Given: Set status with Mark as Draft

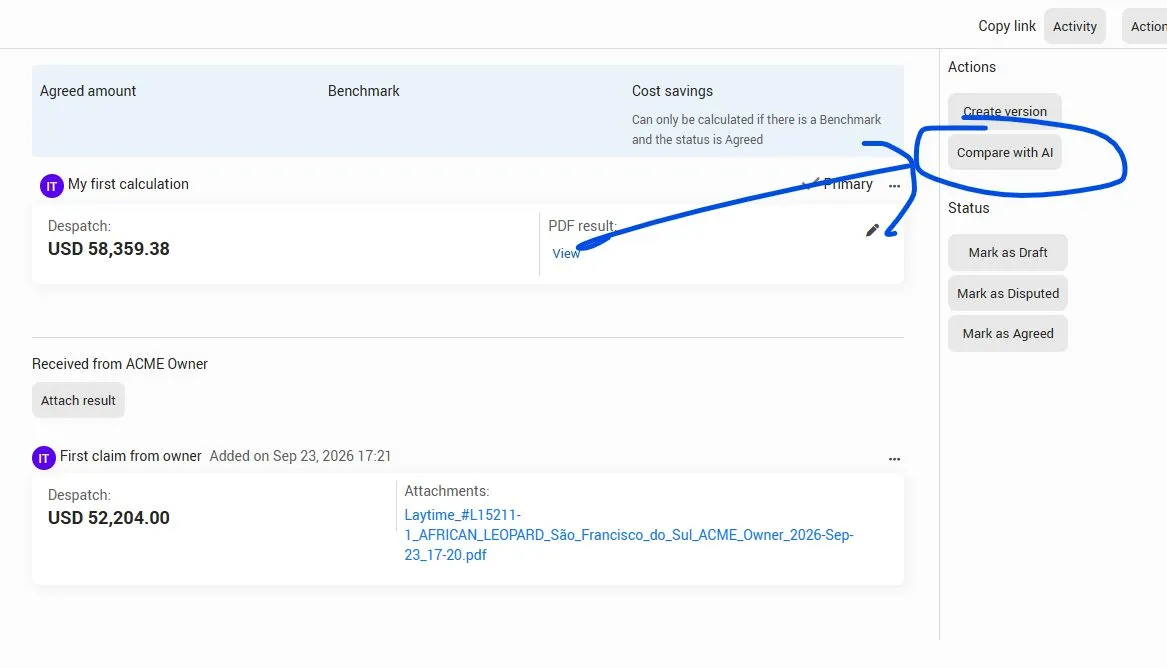Looking at the screenshot, I should (1008, 252).
